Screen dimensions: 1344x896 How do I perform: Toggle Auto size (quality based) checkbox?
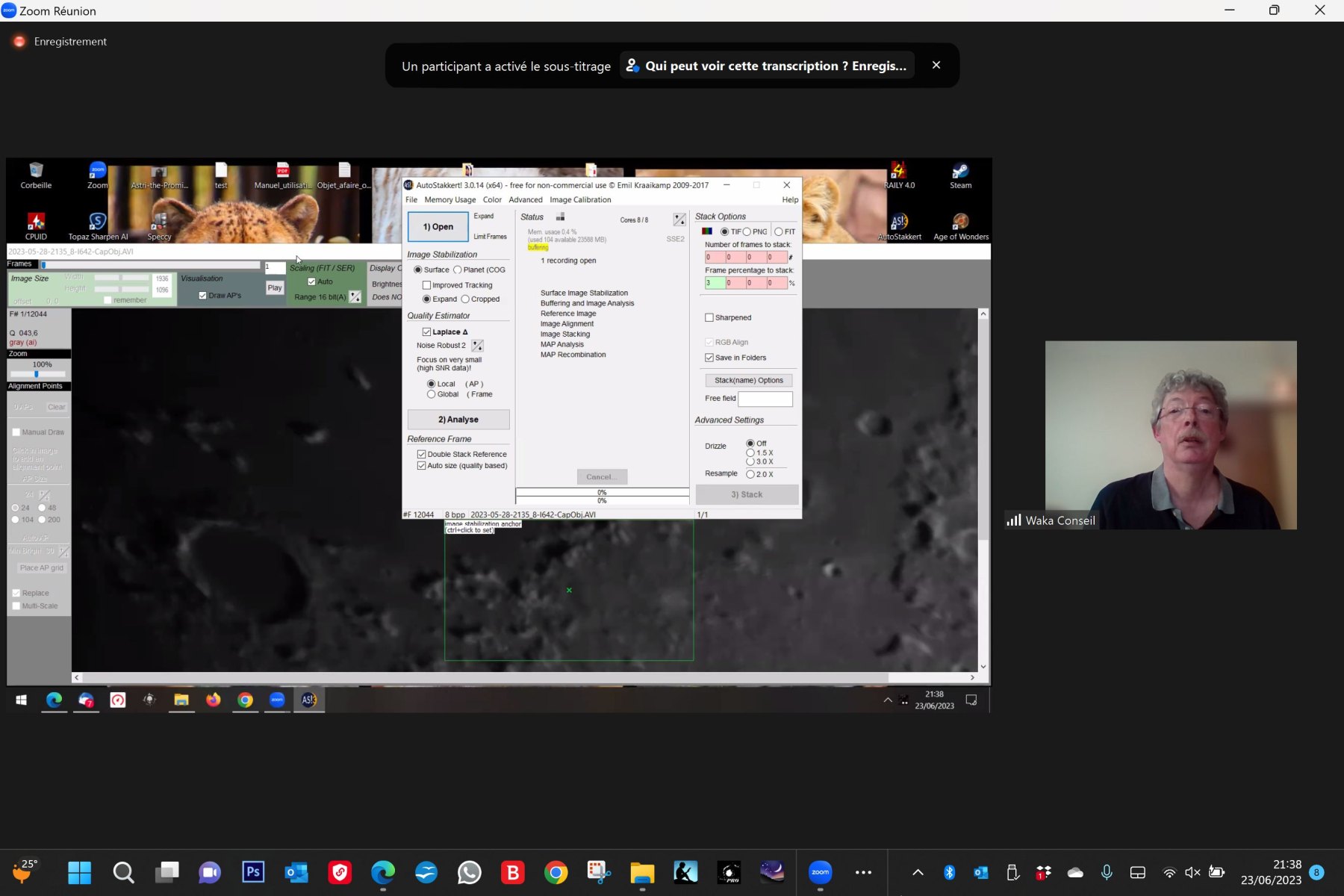click(x=422, y=466)
